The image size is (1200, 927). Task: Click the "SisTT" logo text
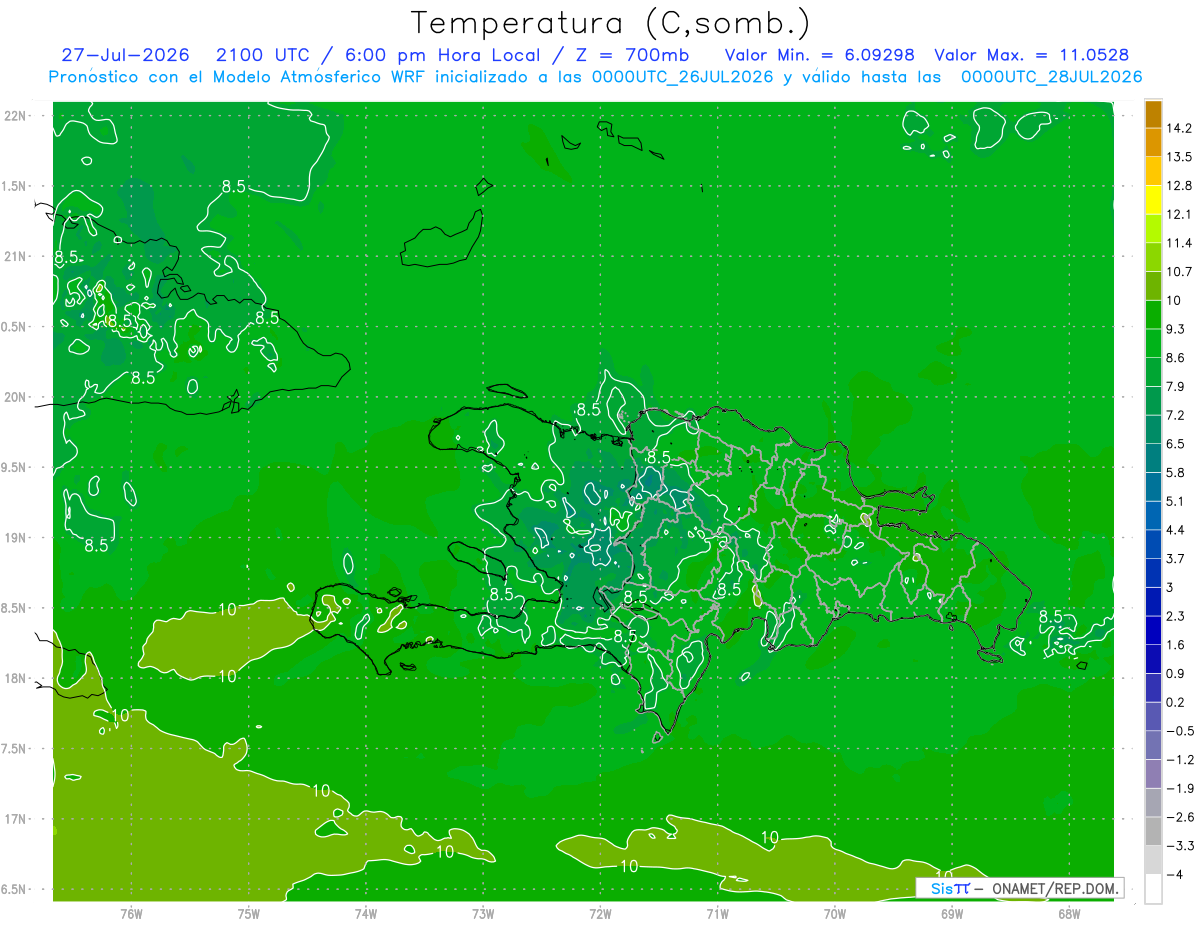(950, 888)
